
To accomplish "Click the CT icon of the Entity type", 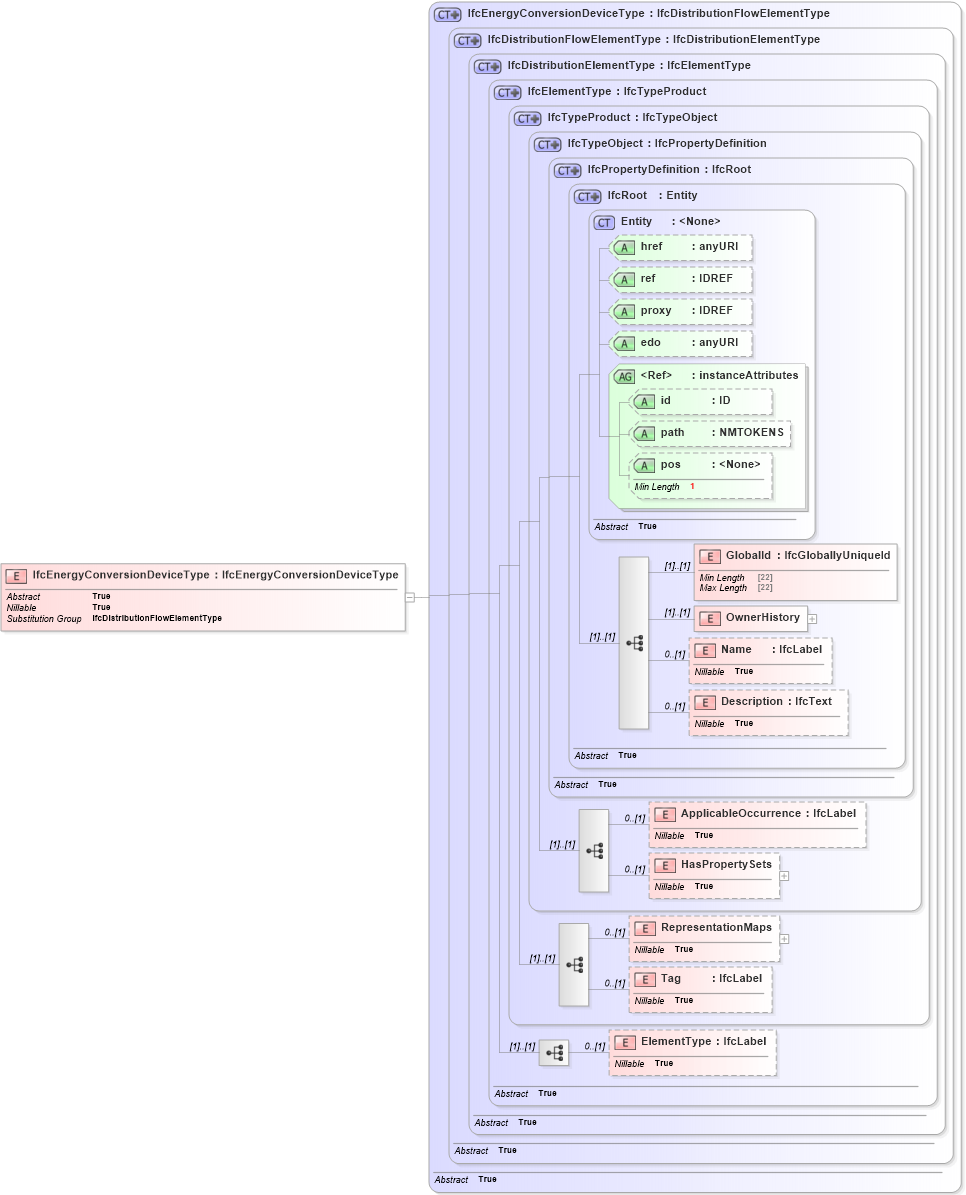I will (x=604, y=222).
